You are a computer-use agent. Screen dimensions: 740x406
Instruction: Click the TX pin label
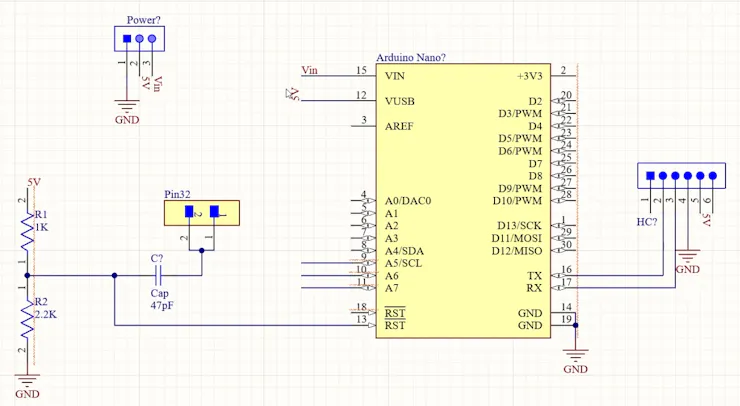[x=534, y=276]
